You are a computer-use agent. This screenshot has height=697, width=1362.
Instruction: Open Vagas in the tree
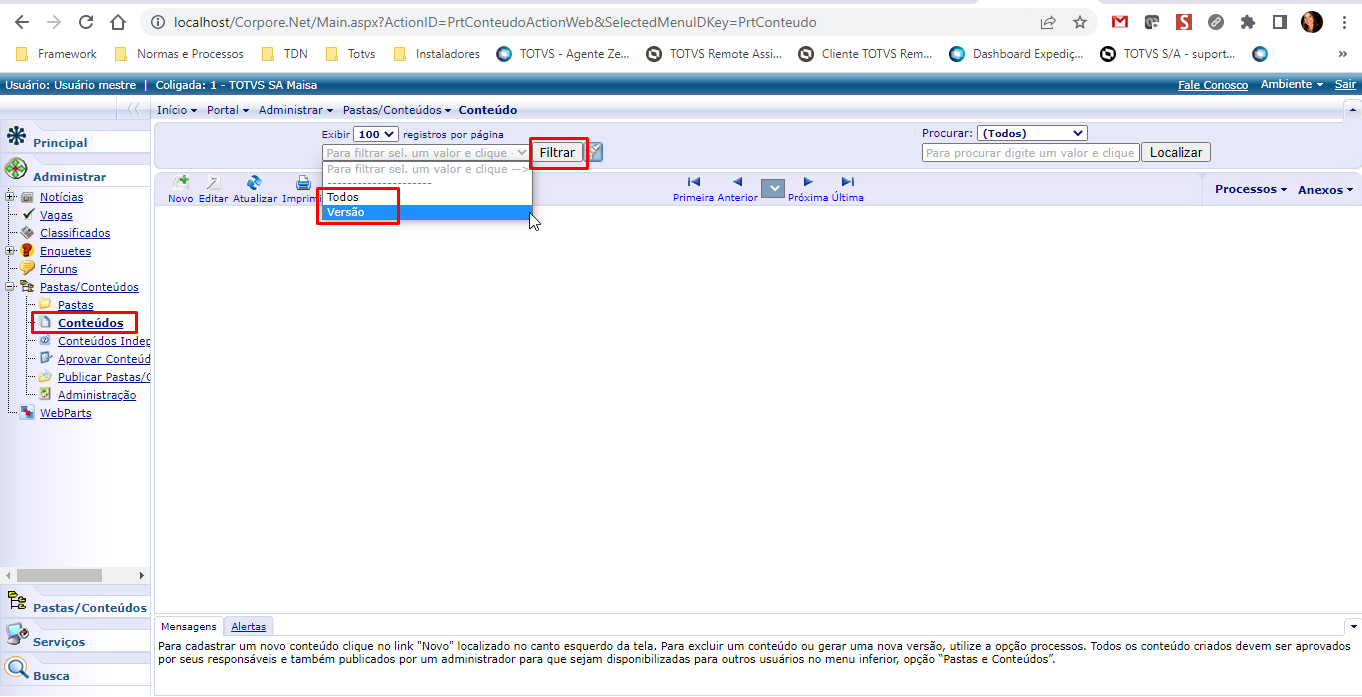click(x=56, y=215)
